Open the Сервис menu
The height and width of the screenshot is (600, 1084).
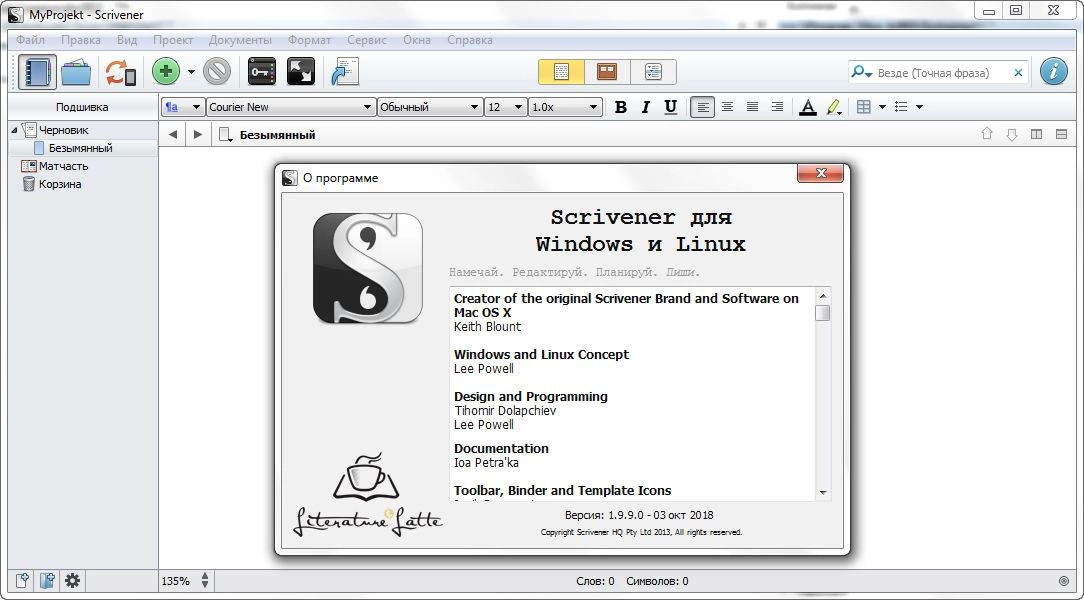click(366, 40)
